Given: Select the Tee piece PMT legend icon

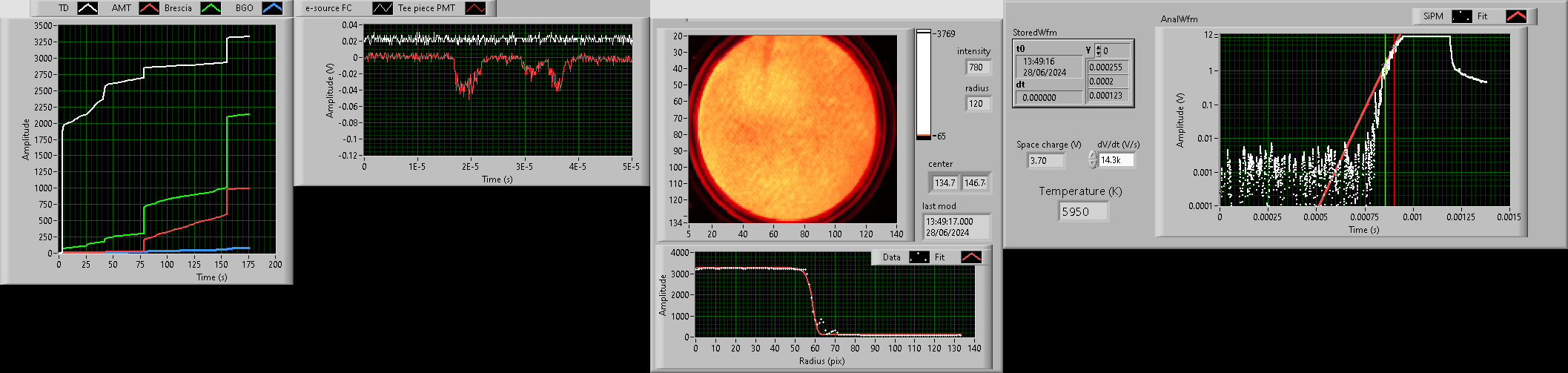Looking at the screenshot, I should click(x=475, y=8).
